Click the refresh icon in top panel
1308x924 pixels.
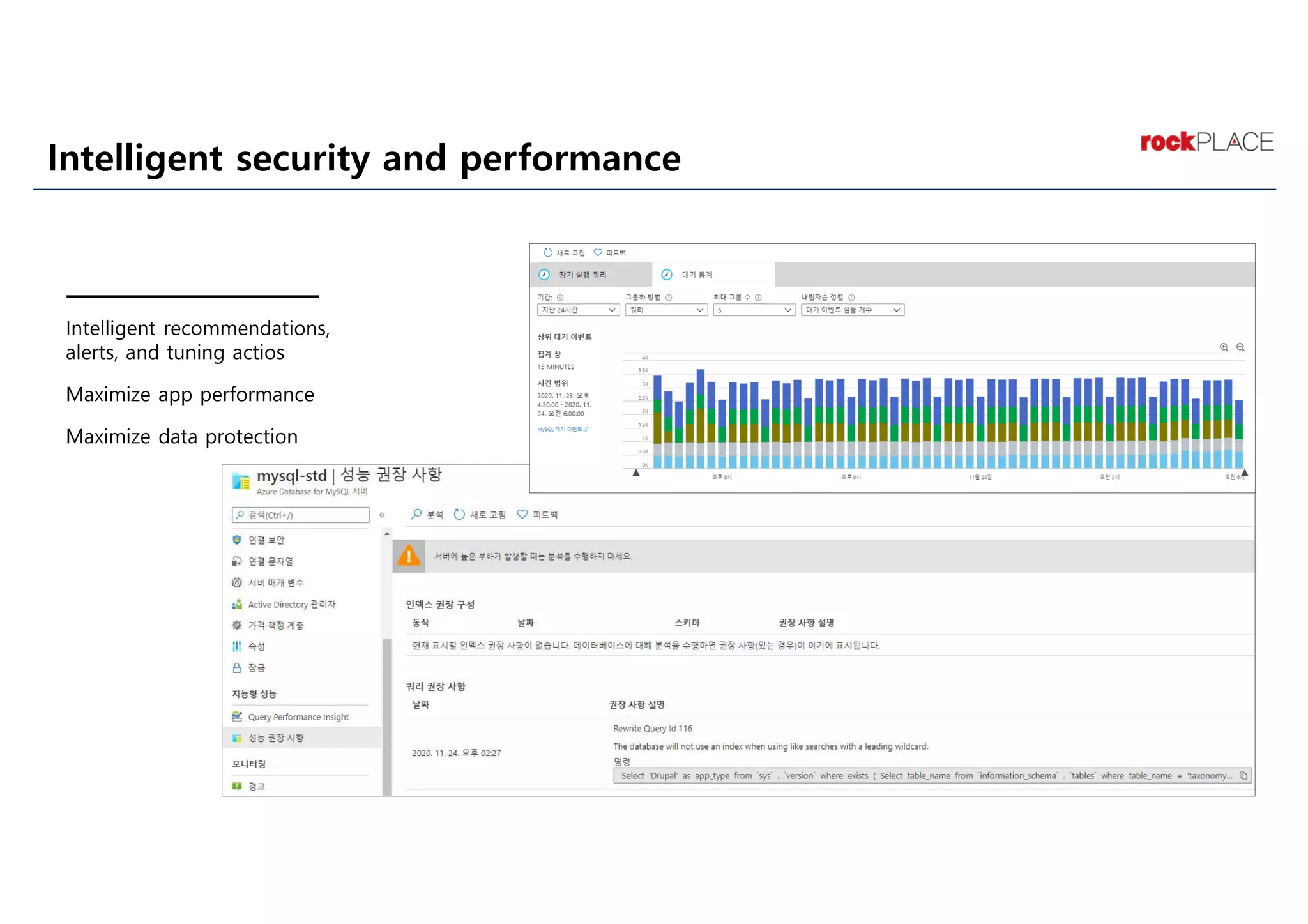(x=548, y=253)
